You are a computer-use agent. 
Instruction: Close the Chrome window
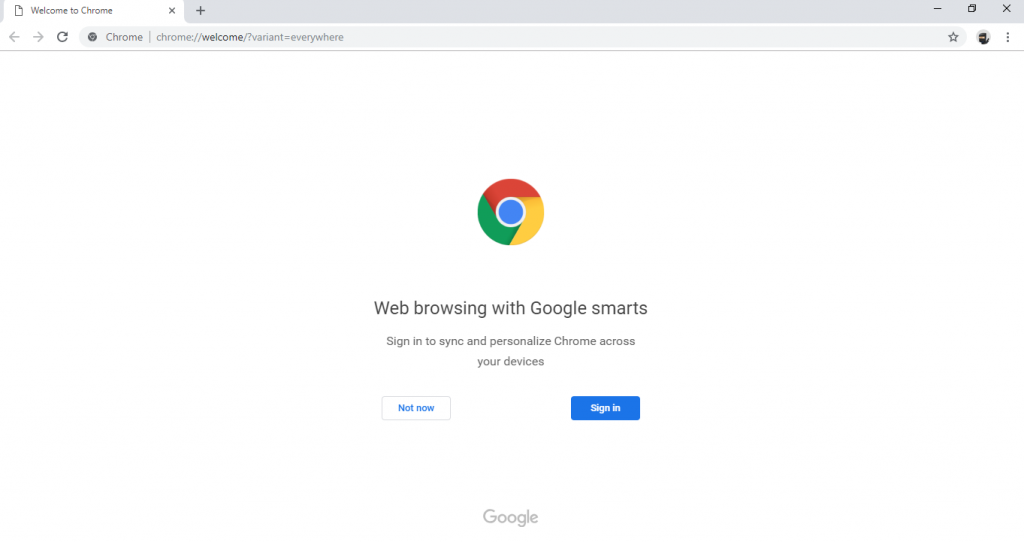point(1006,9)
